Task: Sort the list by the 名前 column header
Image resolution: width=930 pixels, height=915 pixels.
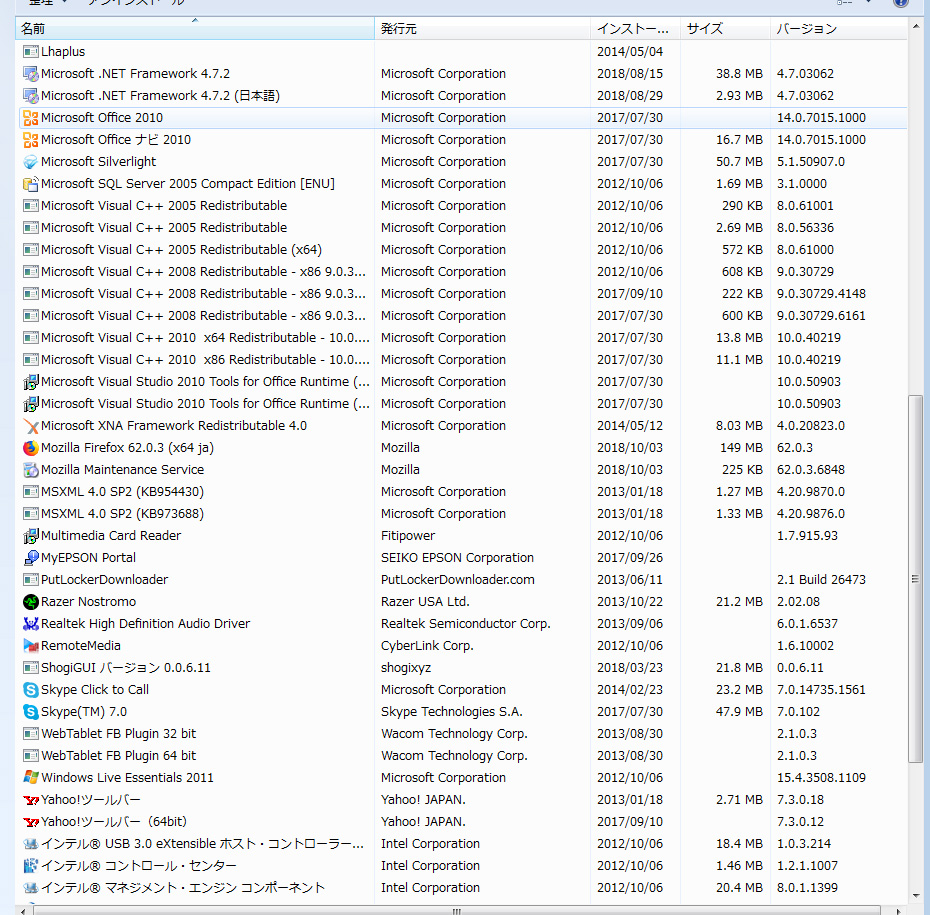Action: [195, 28]
